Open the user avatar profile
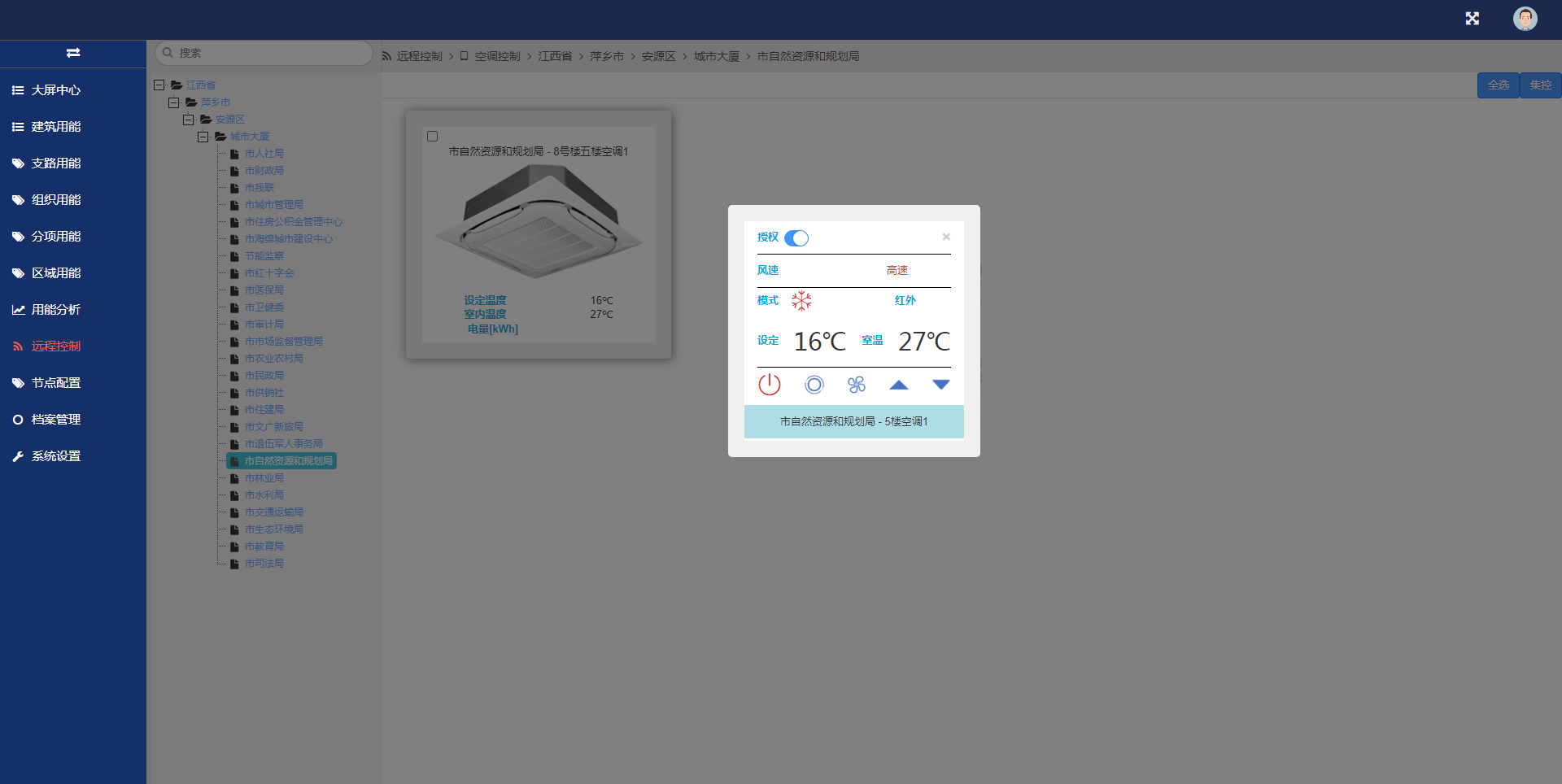 tap(1525, 19)
